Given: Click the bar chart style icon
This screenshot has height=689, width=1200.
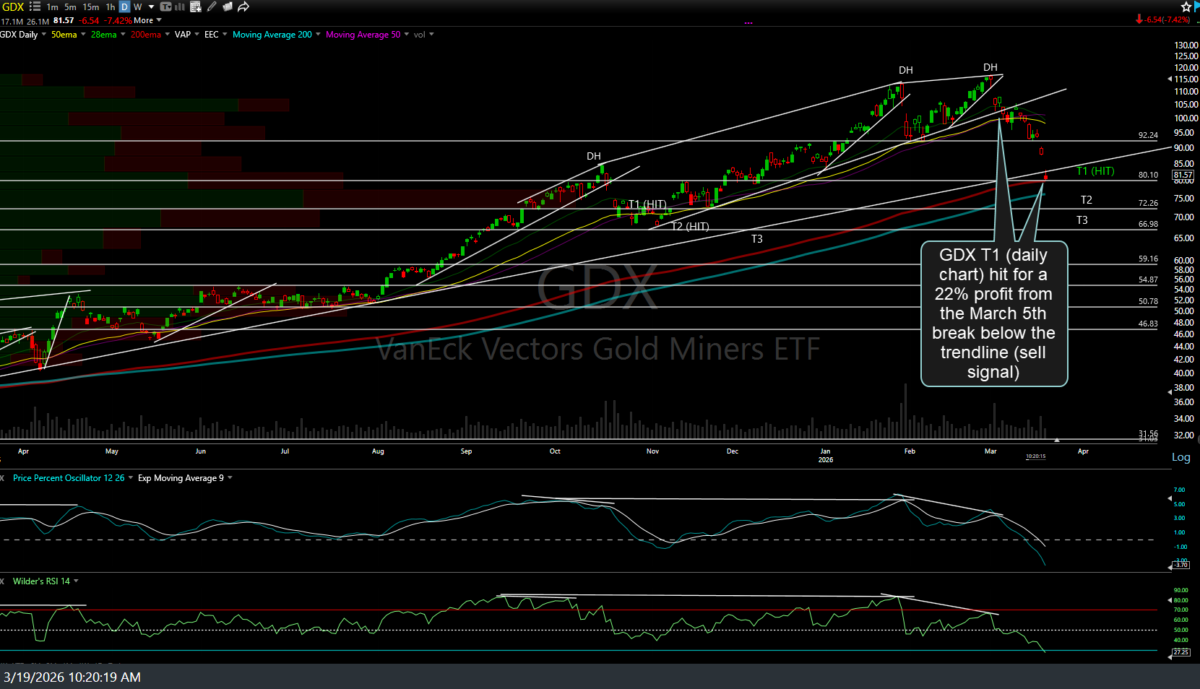Looking at the screenshot, I should [x=180, y=7].
